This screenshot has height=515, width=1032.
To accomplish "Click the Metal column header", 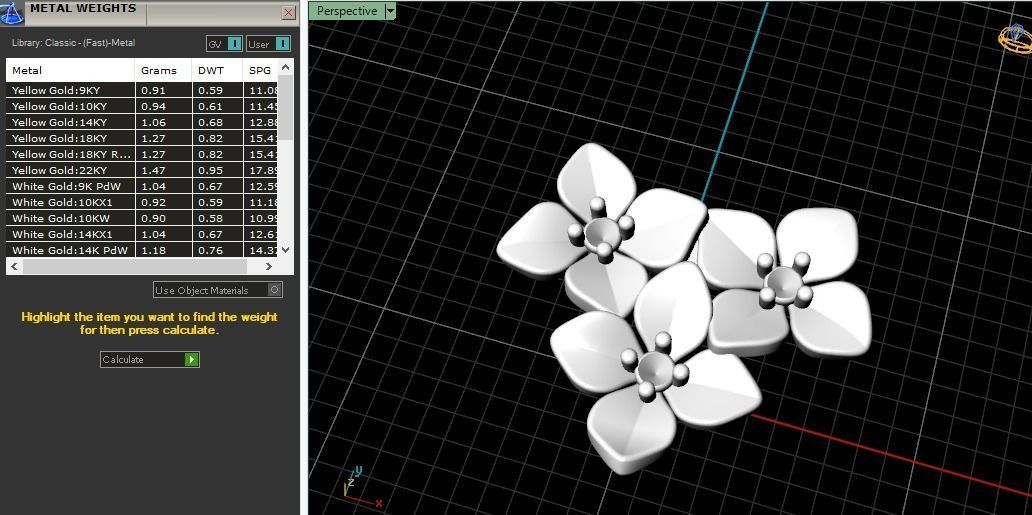I will (x=70, y=70).
